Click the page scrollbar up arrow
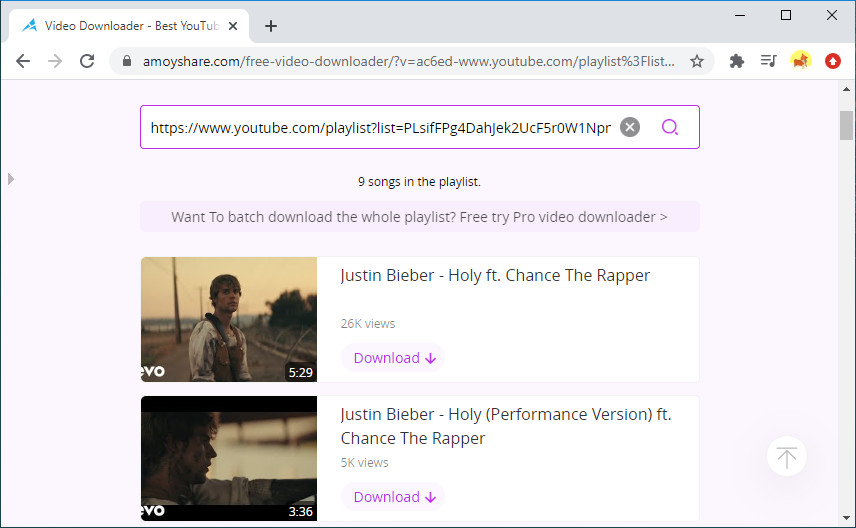The height and width of the screenshot is (528, 856). pos(846,89)
